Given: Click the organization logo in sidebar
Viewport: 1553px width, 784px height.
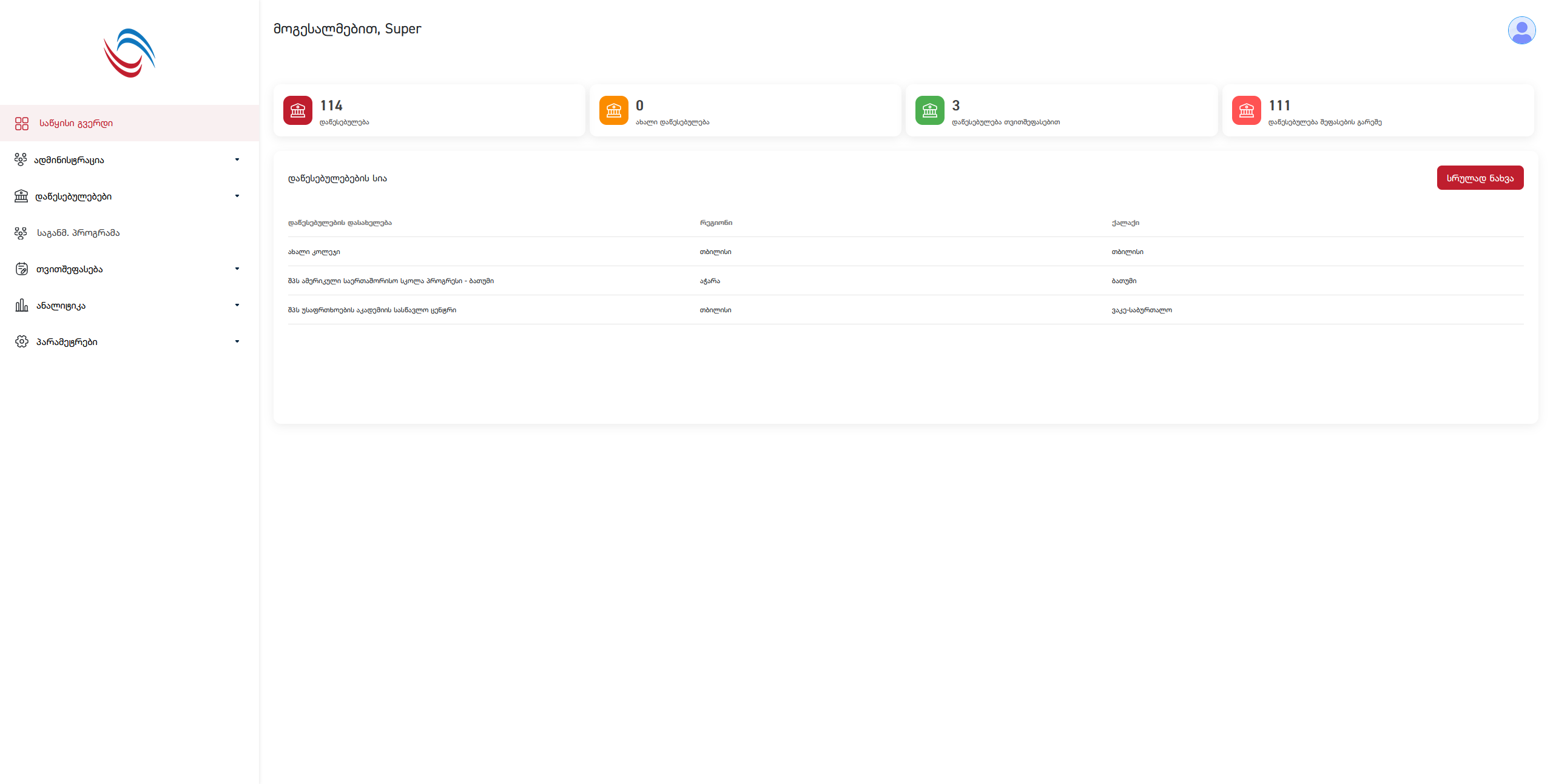Looking at the screenshot, I should click(129, 53).
